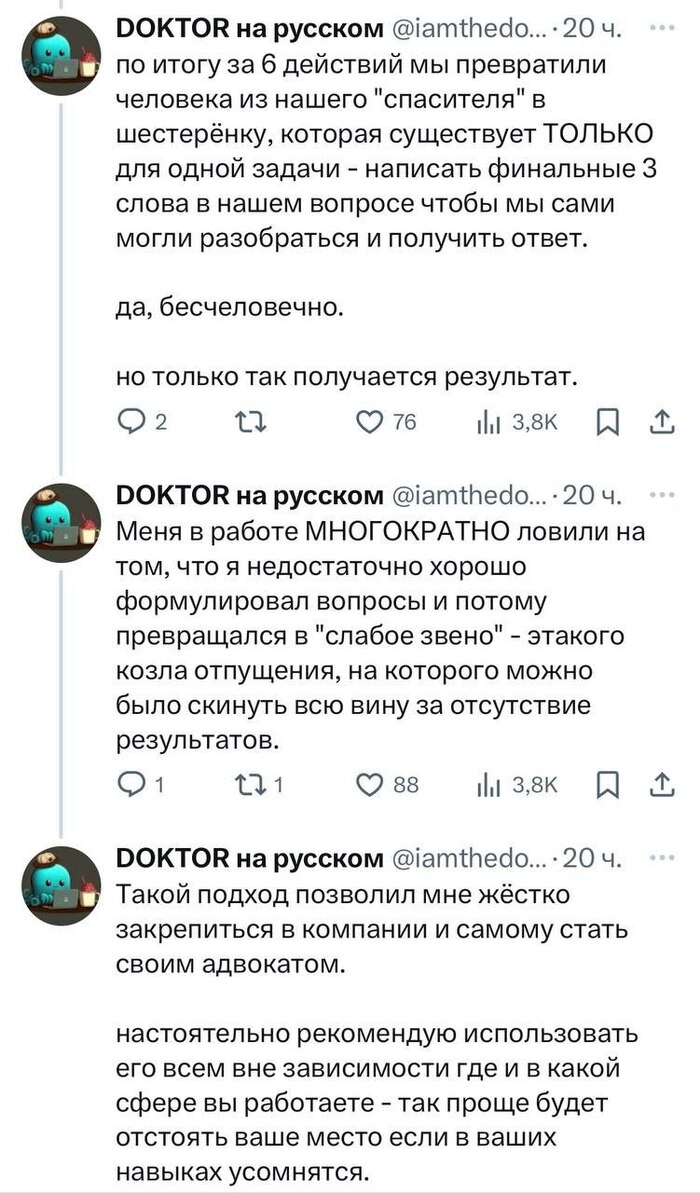The height and width of the screenshot is (1193, 700).
Task: Share the second tweet
Action: 661,786
